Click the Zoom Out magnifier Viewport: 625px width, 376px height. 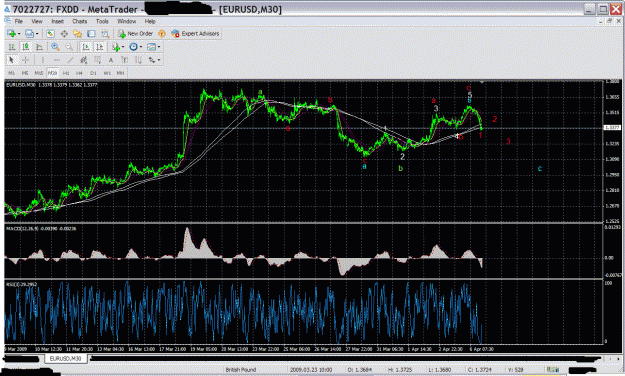coord(69,47)
